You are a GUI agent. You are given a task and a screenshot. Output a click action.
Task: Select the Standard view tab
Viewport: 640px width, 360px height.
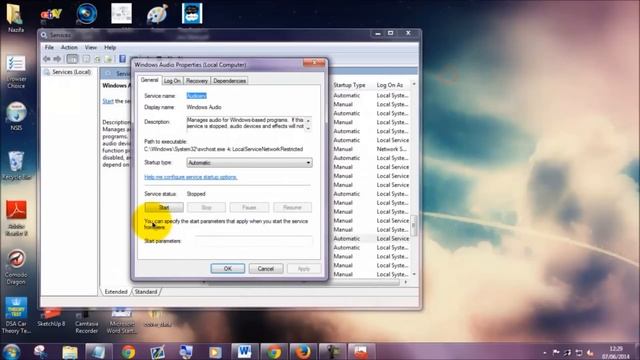(x=146, y=292)
